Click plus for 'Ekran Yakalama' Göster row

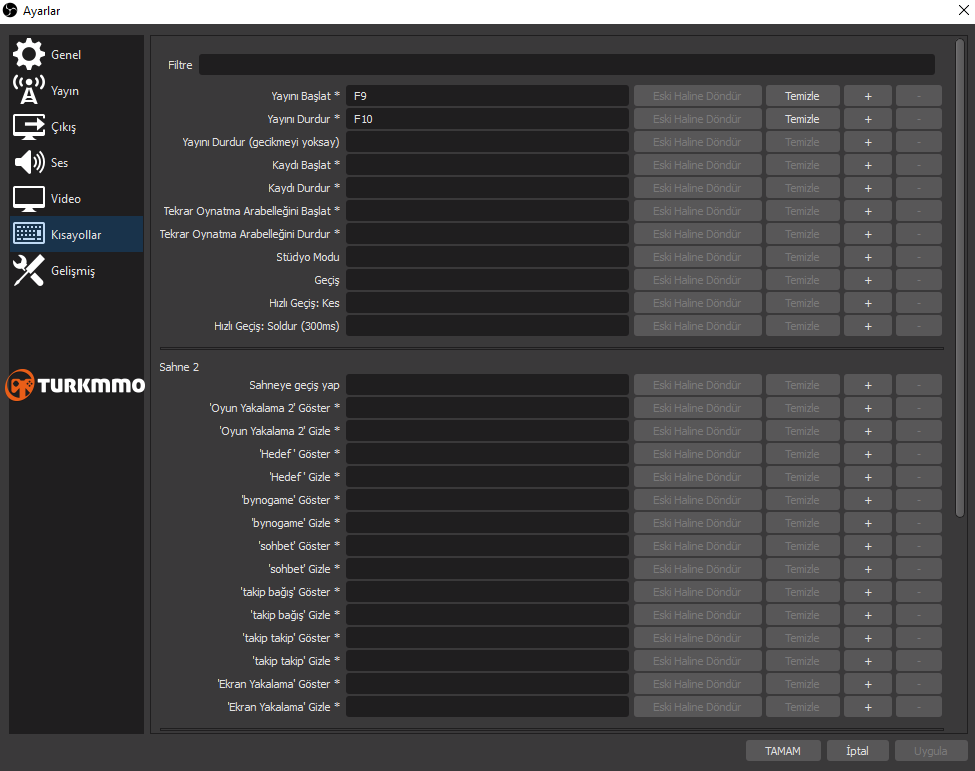pyautogui.click(x=868, y=685)
